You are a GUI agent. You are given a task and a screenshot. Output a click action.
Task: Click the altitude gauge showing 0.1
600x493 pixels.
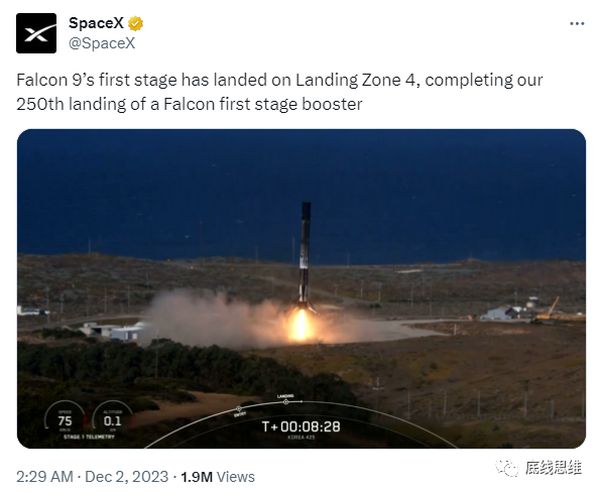click(112, 420)
